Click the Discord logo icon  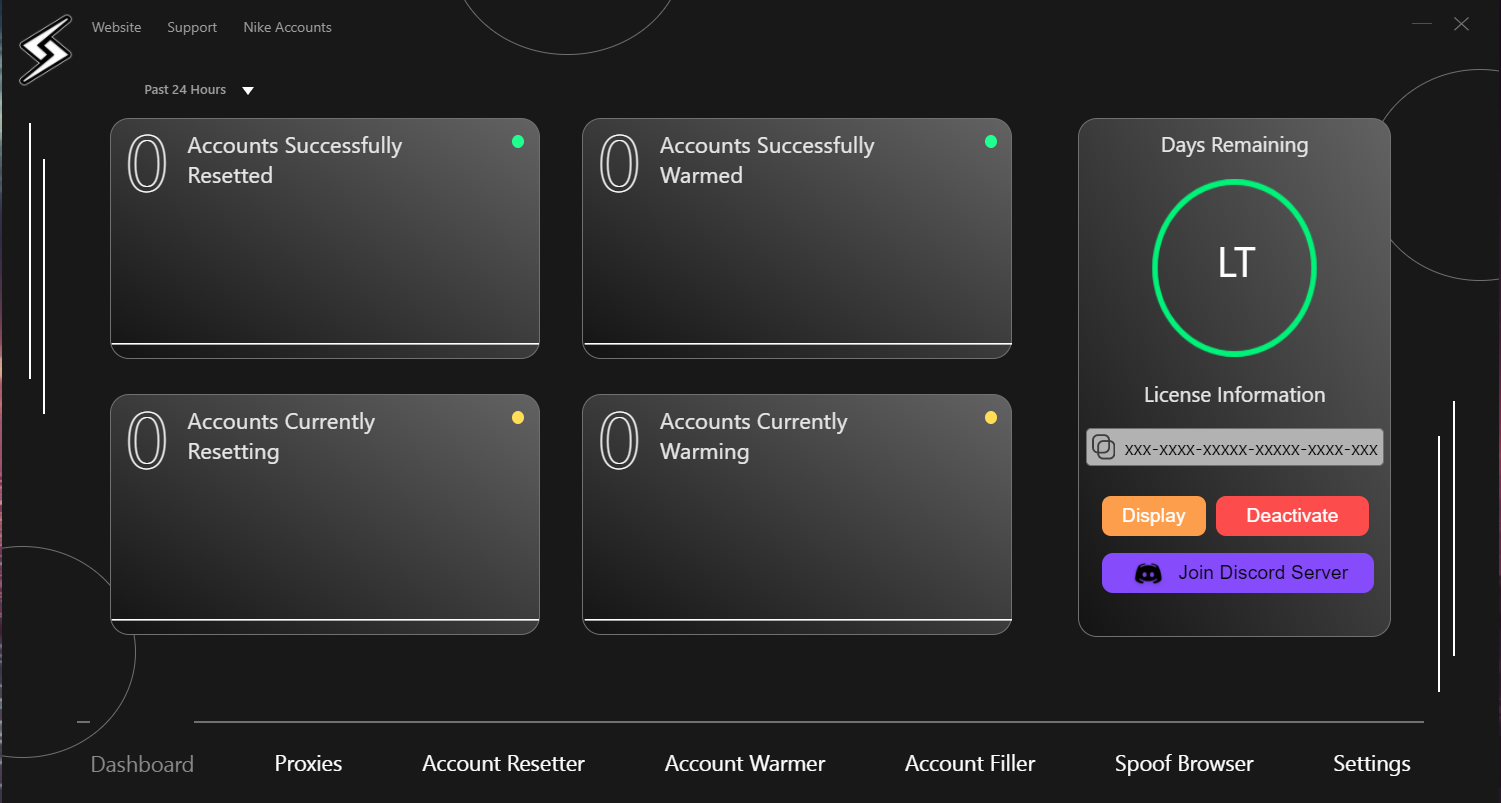point(1148,574)
